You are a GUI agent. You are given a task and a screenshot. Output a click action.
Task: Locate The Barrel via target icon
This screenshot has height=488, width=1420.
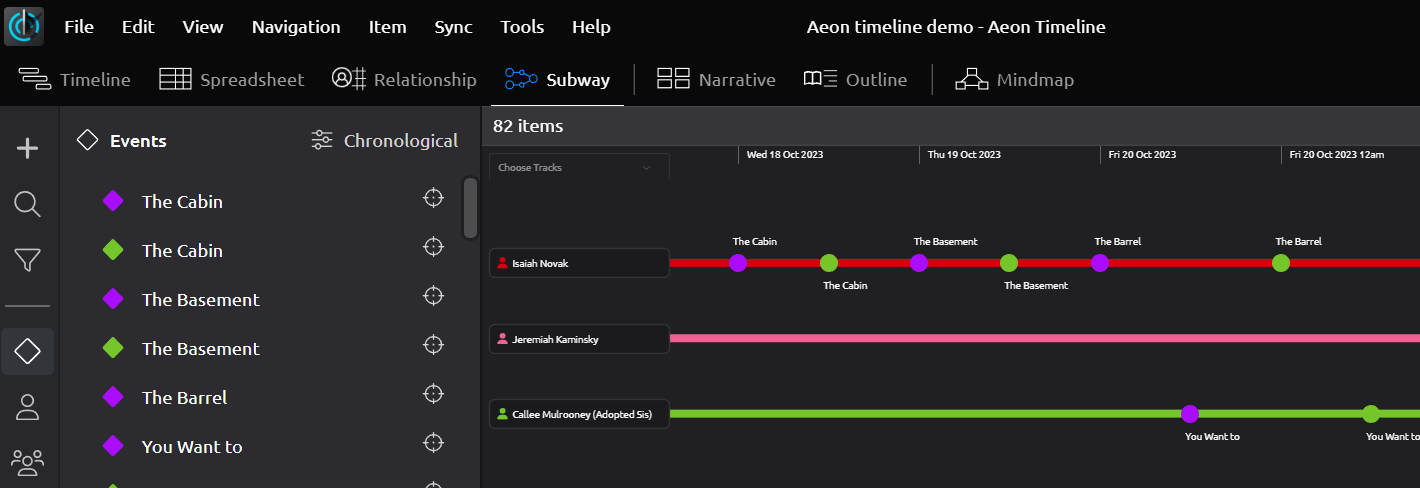(433, 393)
